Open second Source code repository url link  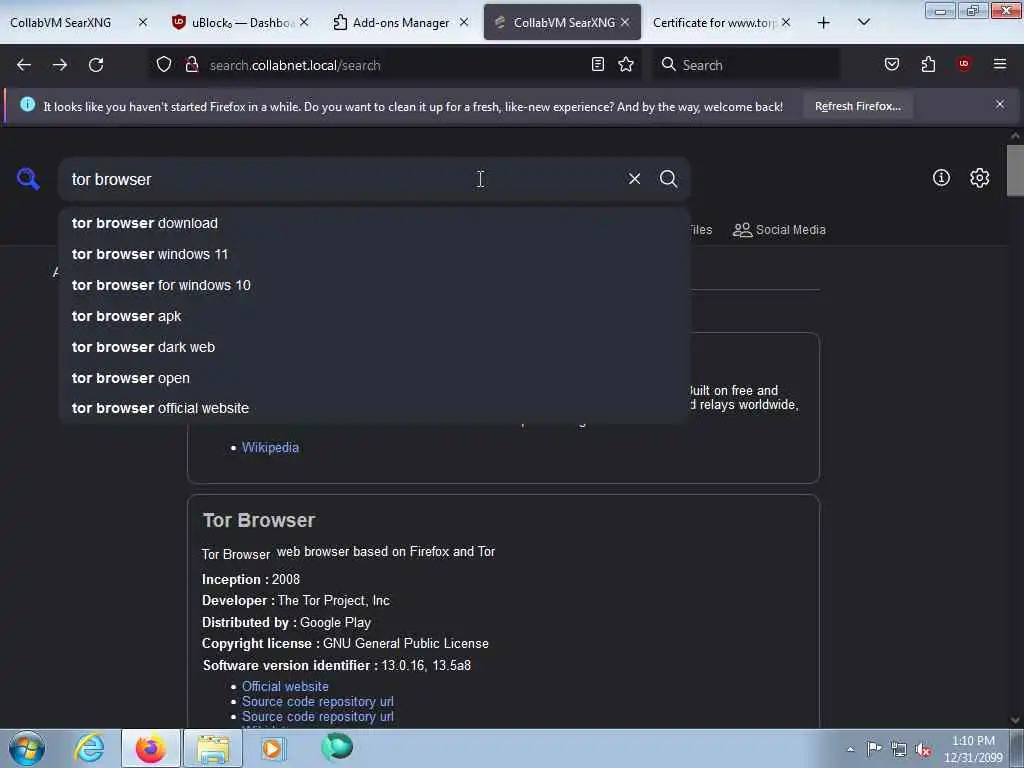(318, 716)
